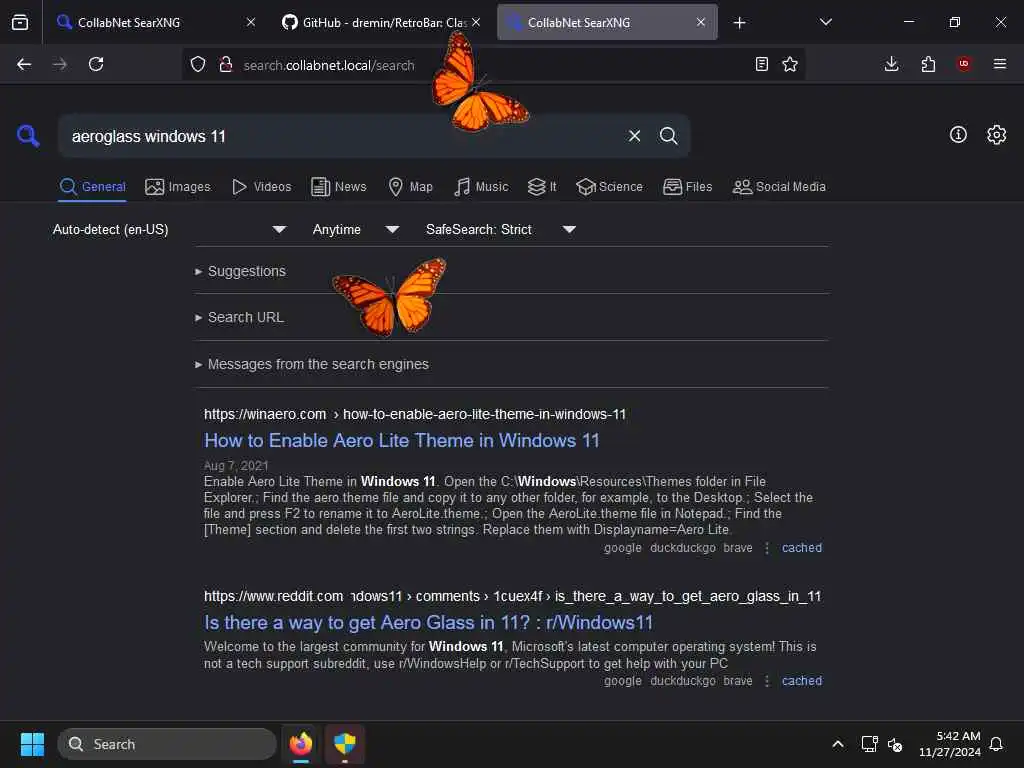Screen dimensions: 1024x768
Task: Click the taskbar Search box
Action: tap(167, 744)
